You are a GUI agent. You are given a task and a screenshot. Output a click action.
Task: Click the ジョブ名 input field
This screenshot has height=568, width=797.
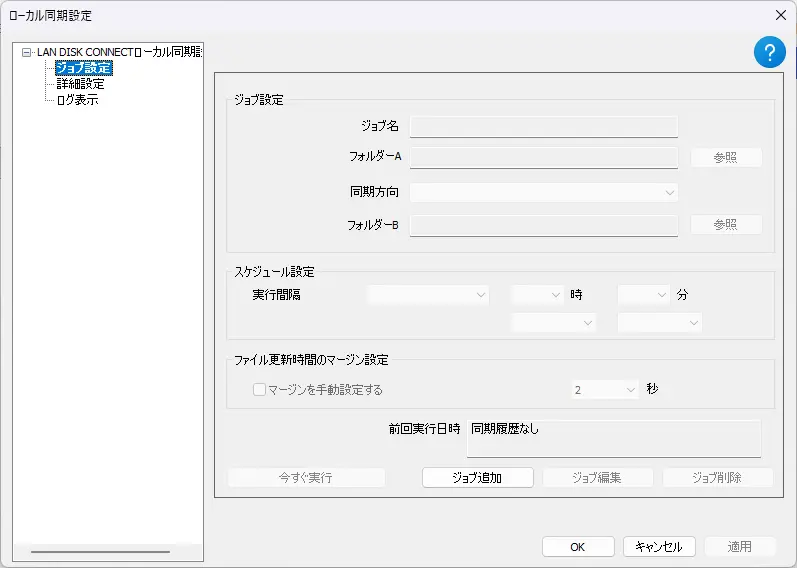coord(544,127)
